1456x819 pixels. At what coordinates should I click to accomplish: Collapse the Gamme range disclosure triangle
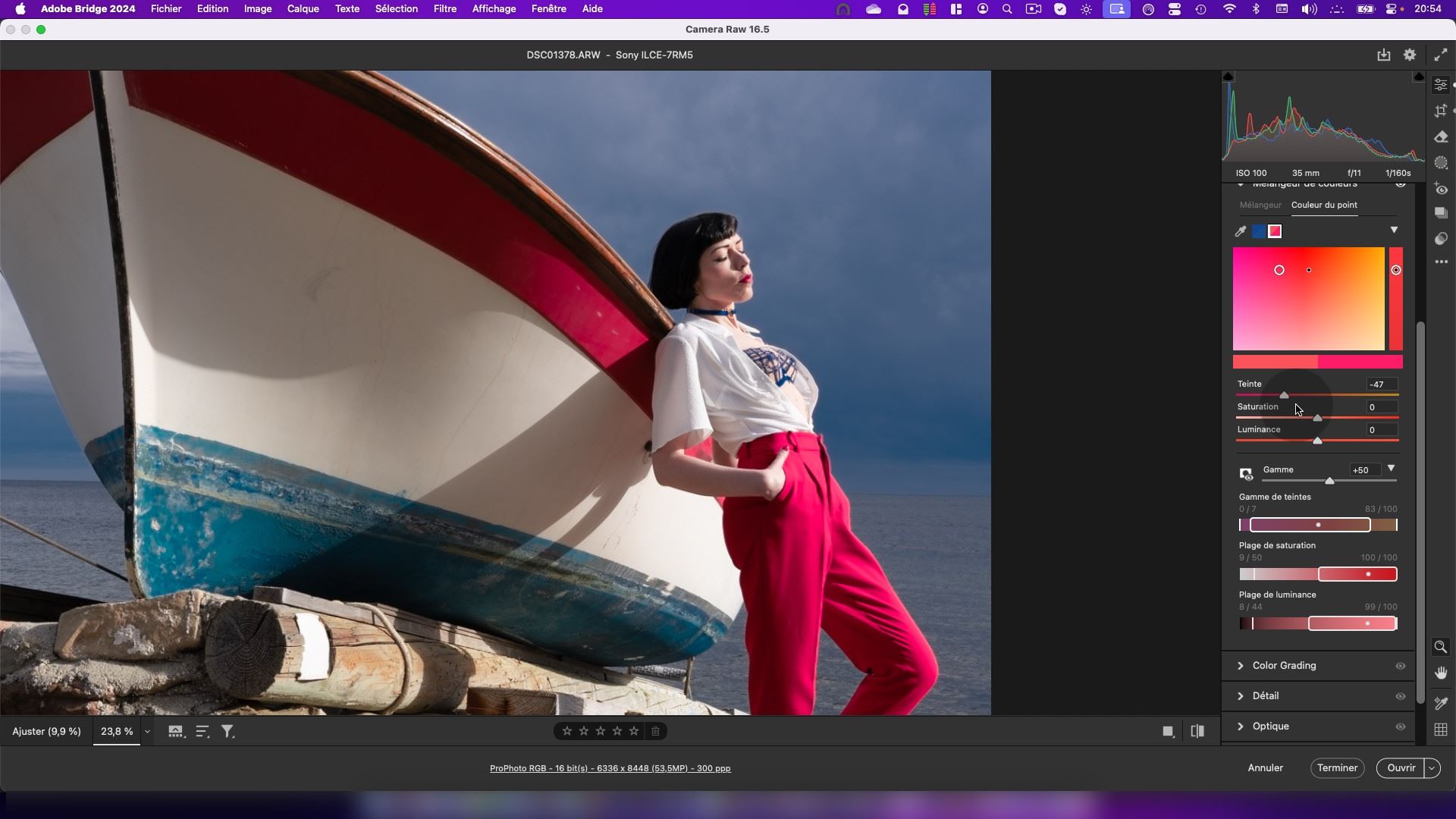1391,469
